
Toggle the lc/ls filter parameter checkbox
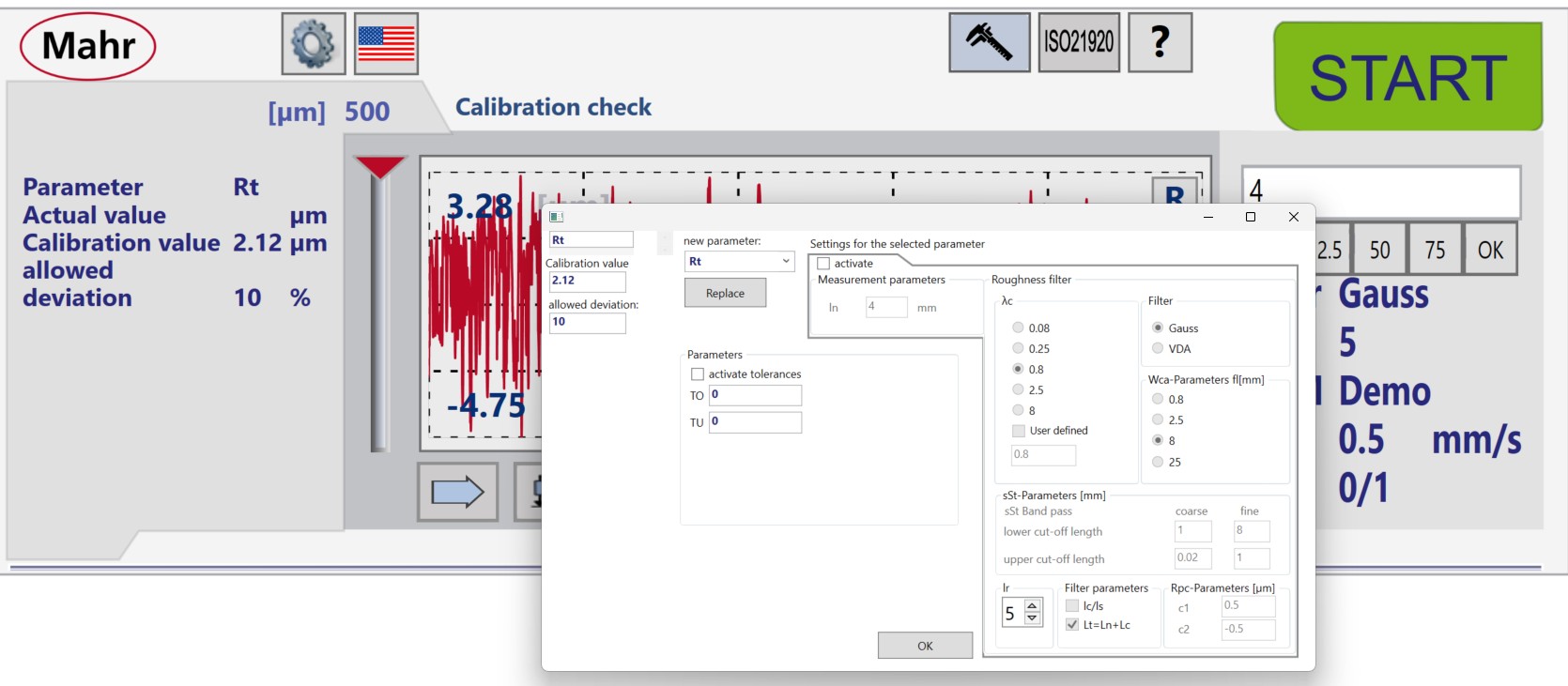tap(1072, 606)
